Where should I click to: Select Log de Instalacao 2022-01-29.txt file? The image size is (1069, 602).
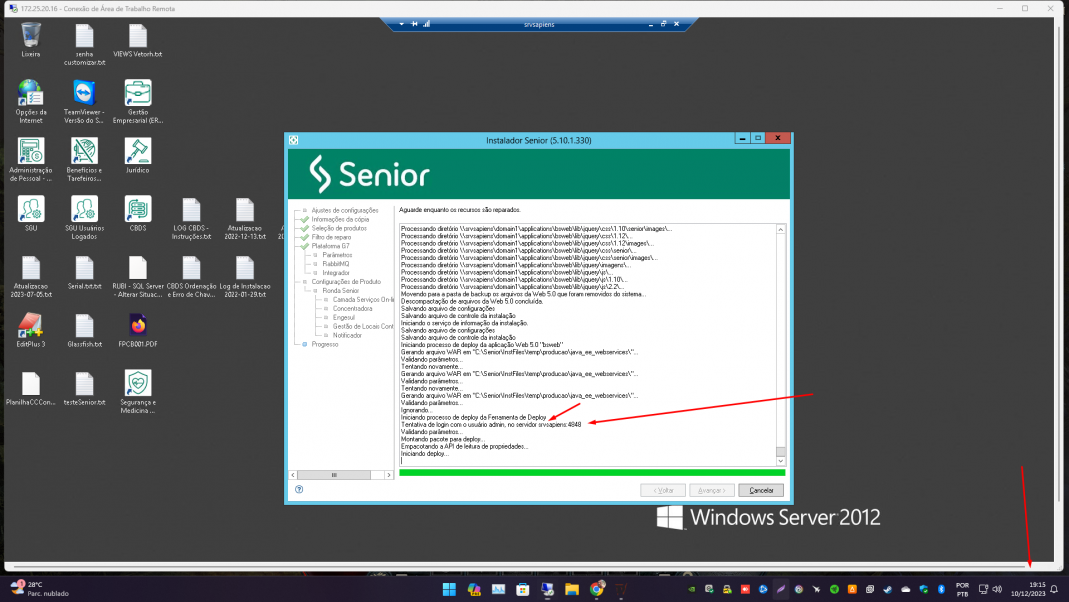pyautogui.click(x=245, y=277)
